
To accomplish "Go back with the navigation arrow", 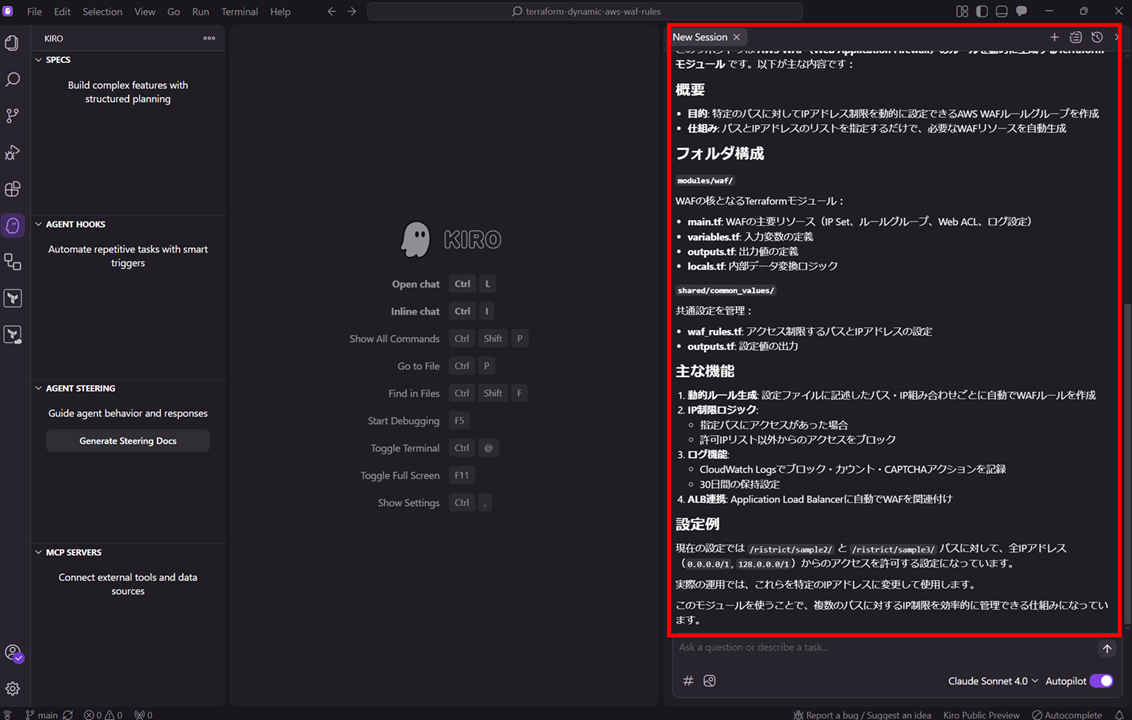I will pos(331,12).
